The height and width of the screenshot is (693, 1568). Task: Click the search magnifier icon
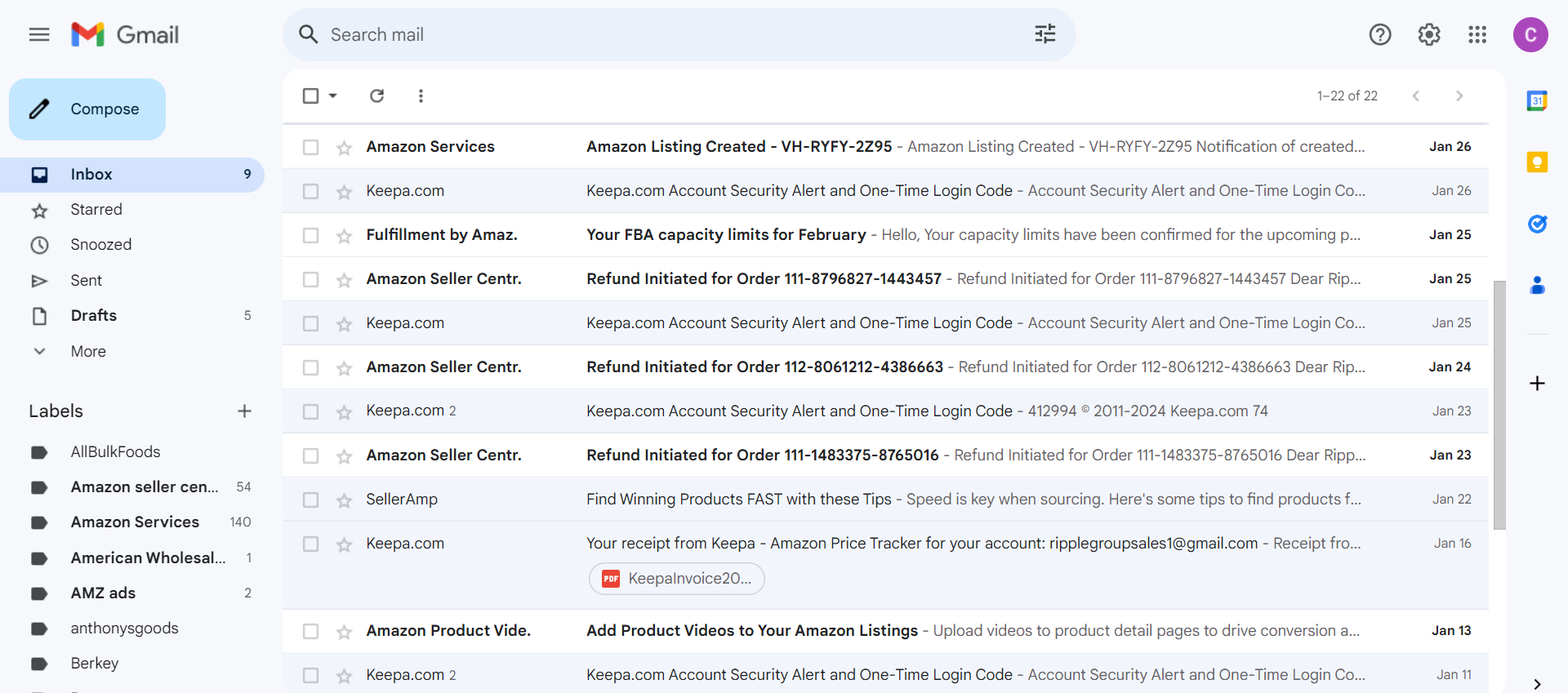tap(308, 34)
